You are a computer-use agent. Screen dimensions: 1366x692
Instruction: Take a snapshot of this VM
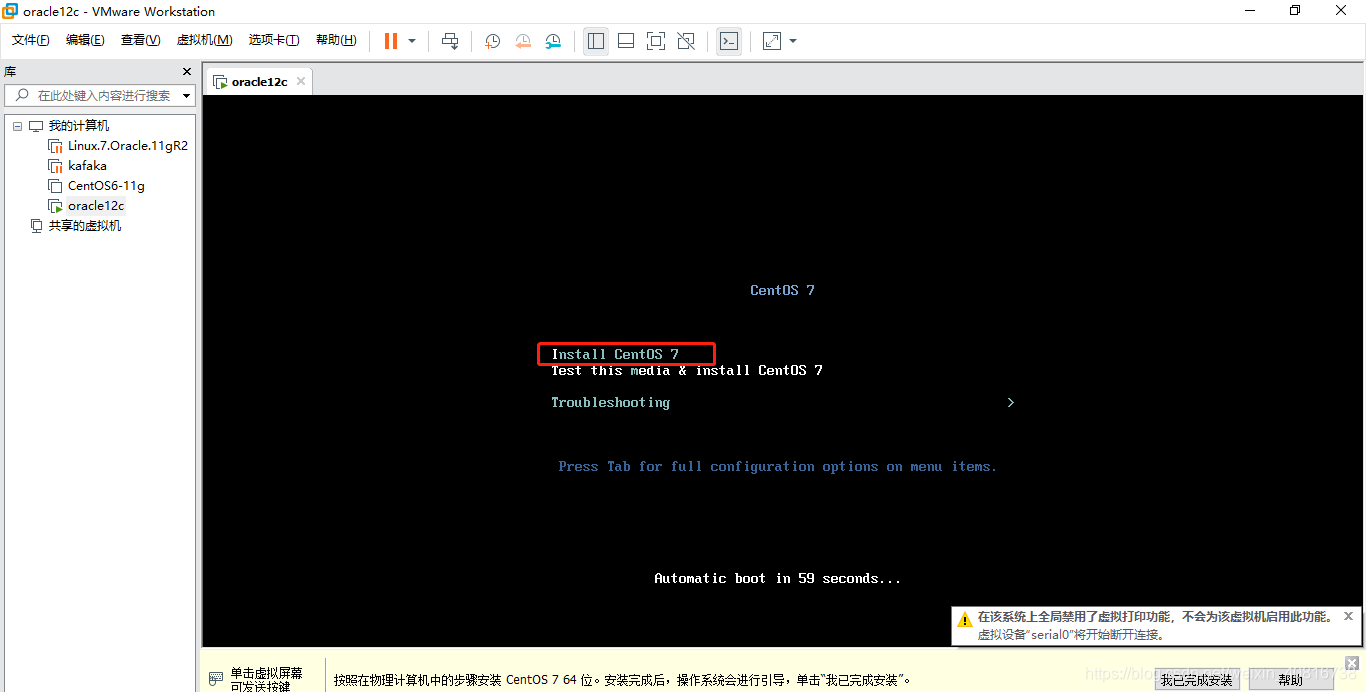click(493, 41)
